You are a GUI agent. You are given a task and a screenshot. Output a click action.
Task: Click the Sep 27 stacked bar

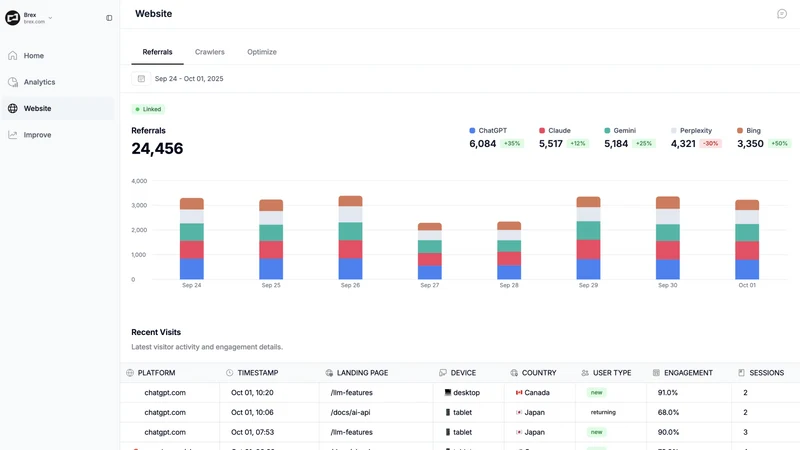coord(430,251)
